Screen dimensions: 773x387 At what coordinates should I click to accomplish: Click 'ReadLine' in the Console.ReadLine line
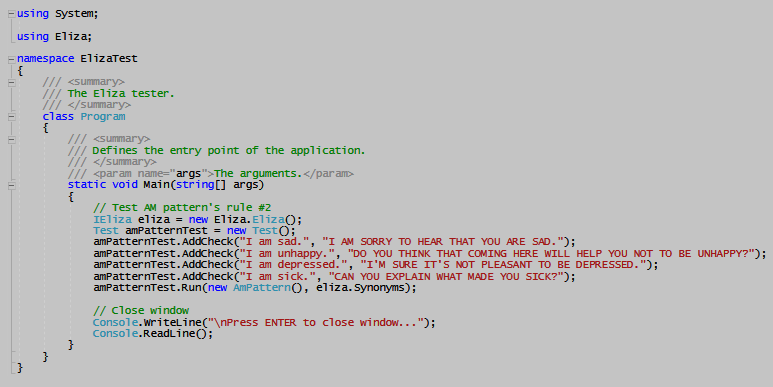click(169, 334)
